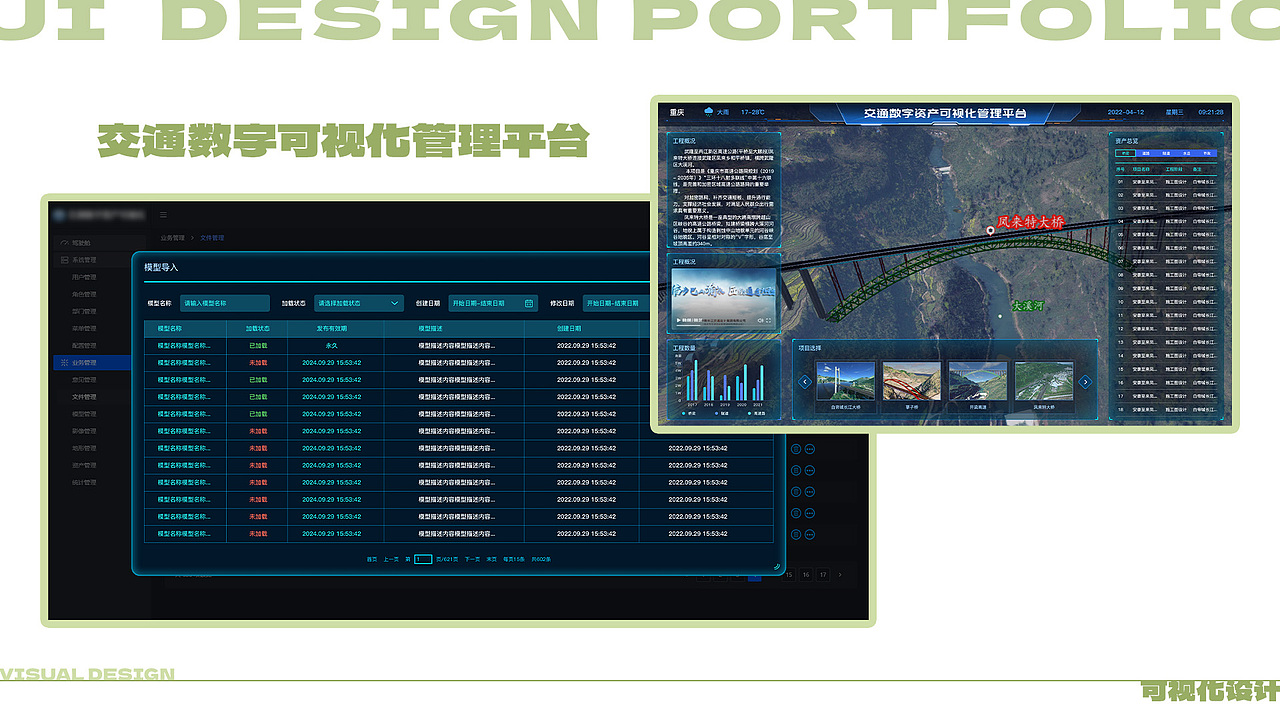This screenshot has width=1280, height=720.
Task: Click the 2021 bar group in 工程数量 chart
Action: [x=760, y=383]
